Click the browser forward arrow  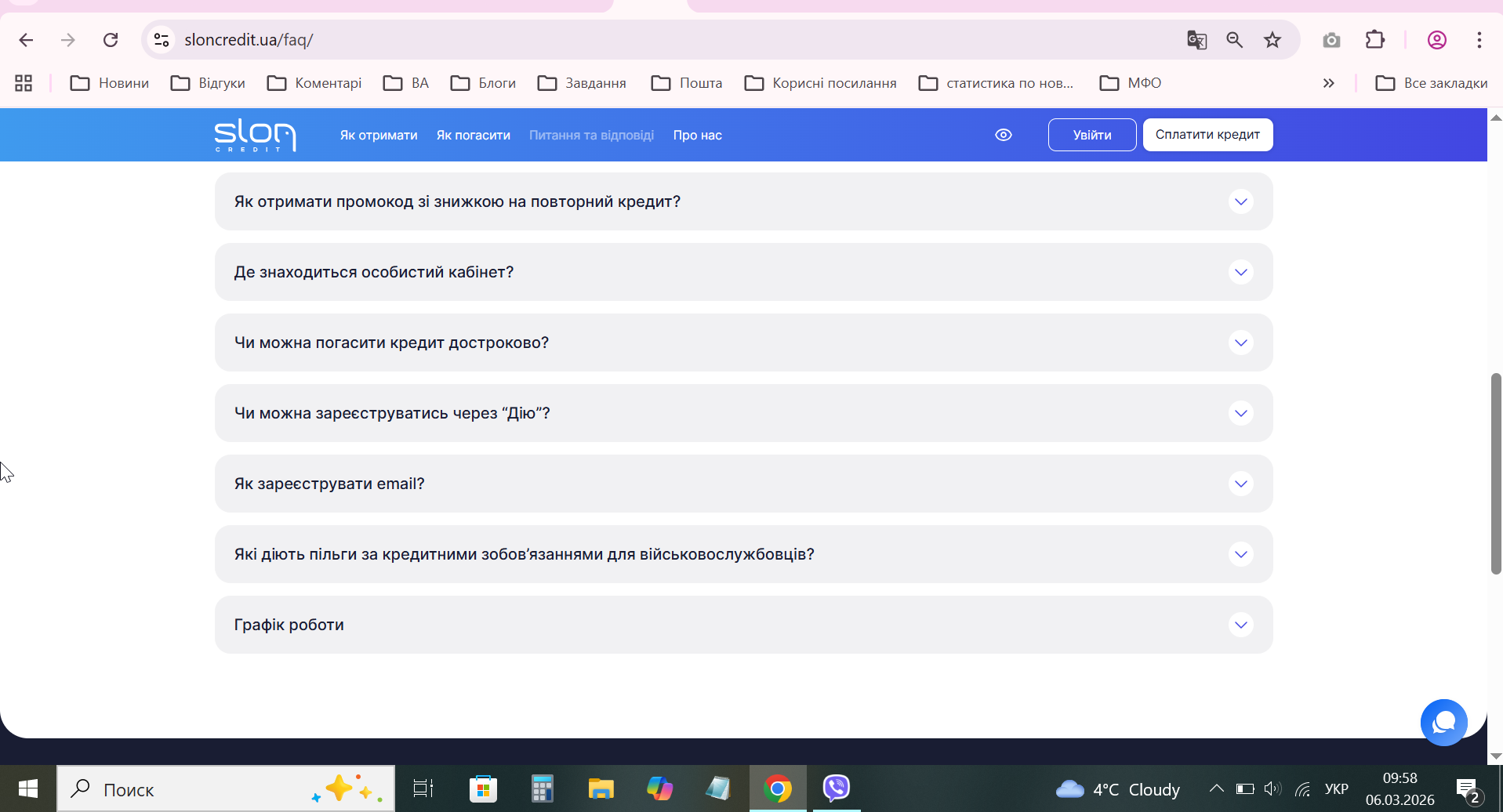[x=68, y=40]
